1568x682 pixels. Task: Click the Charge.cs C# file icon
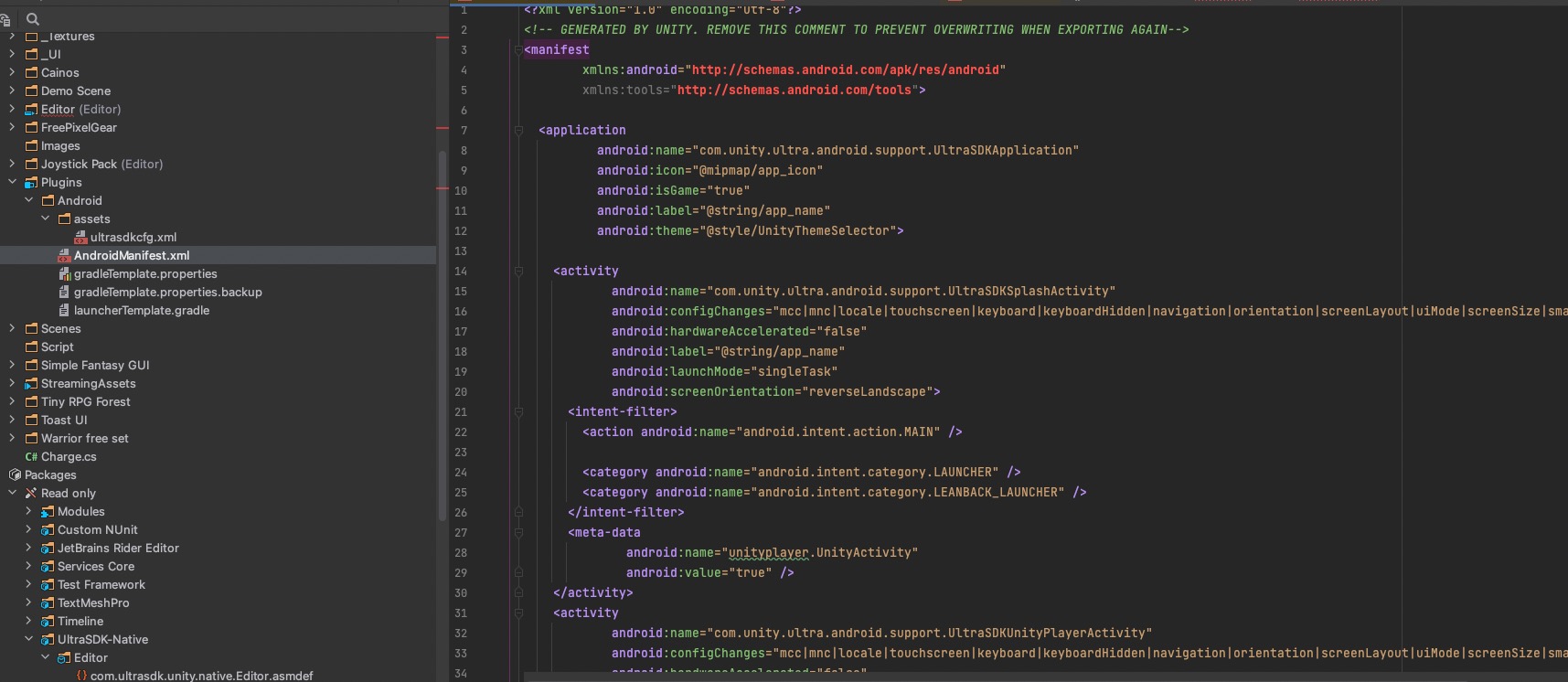(x=31, y=457)
